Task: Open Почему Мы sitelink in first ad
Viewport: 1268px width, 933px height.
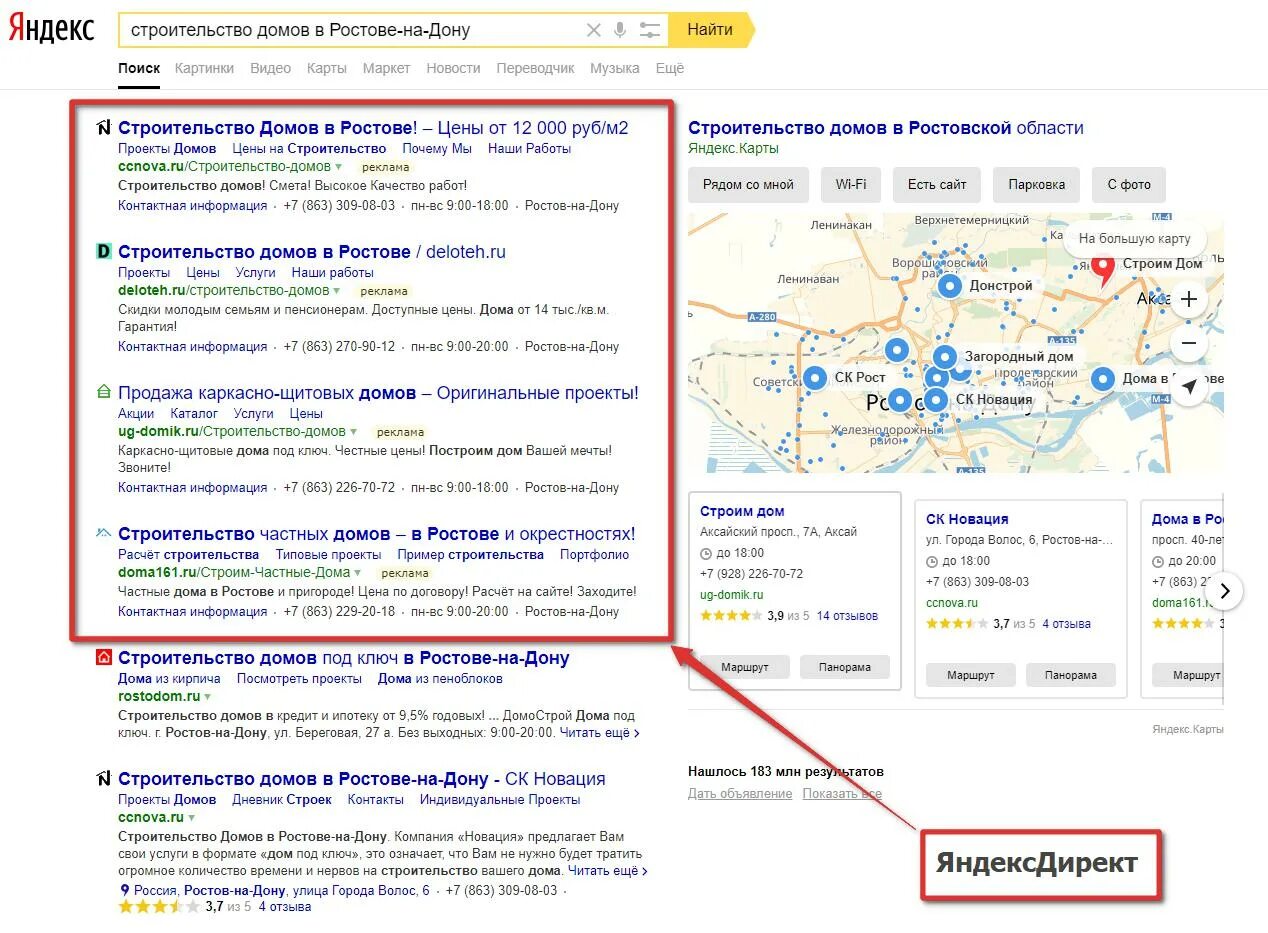Action: (437, 149)
